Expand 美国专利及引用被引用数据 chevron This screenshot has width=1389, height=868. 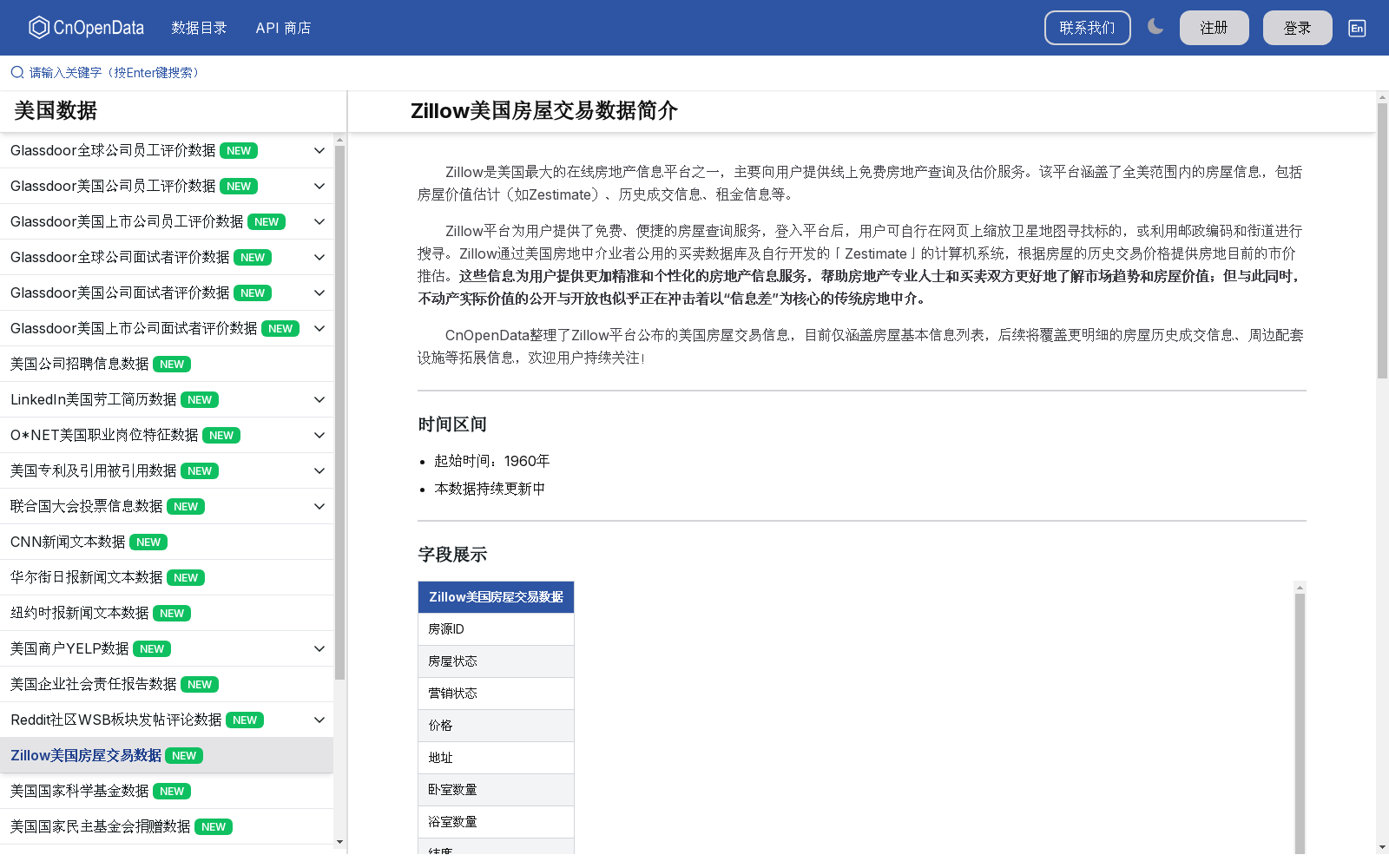point(319,470)
